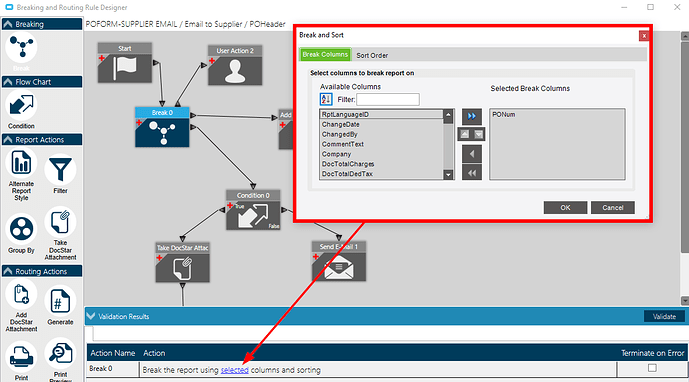Click the remove all columns double-left arrow

471,173
